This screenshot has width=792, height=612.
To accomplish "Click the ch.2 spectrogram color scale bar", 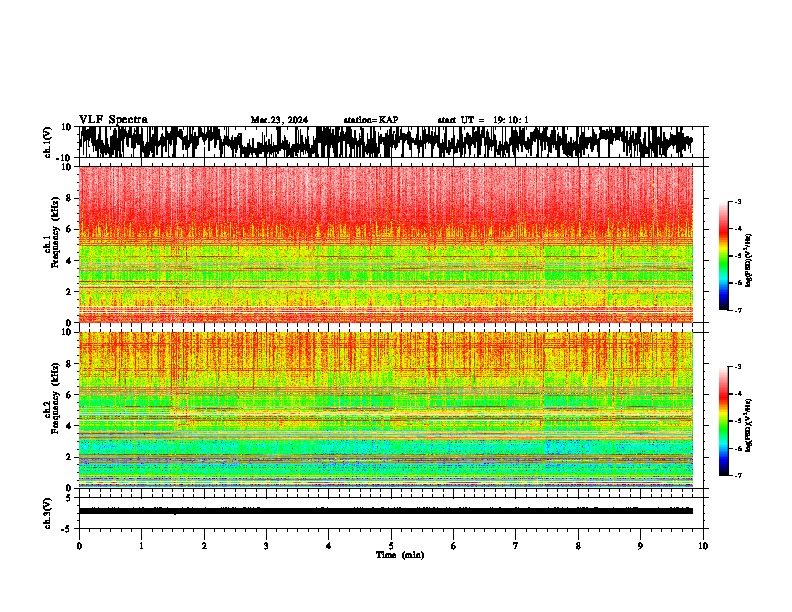I will click(x=724, y=421).
